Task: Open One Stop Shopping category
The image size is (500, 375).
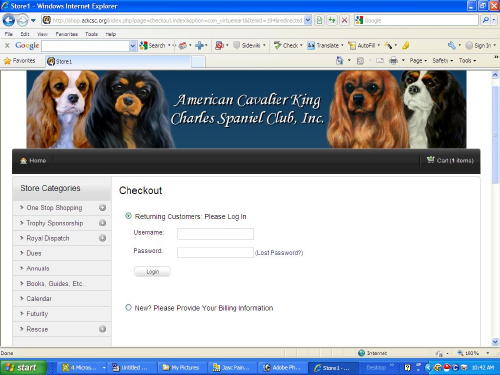Action: coord(54,208)
